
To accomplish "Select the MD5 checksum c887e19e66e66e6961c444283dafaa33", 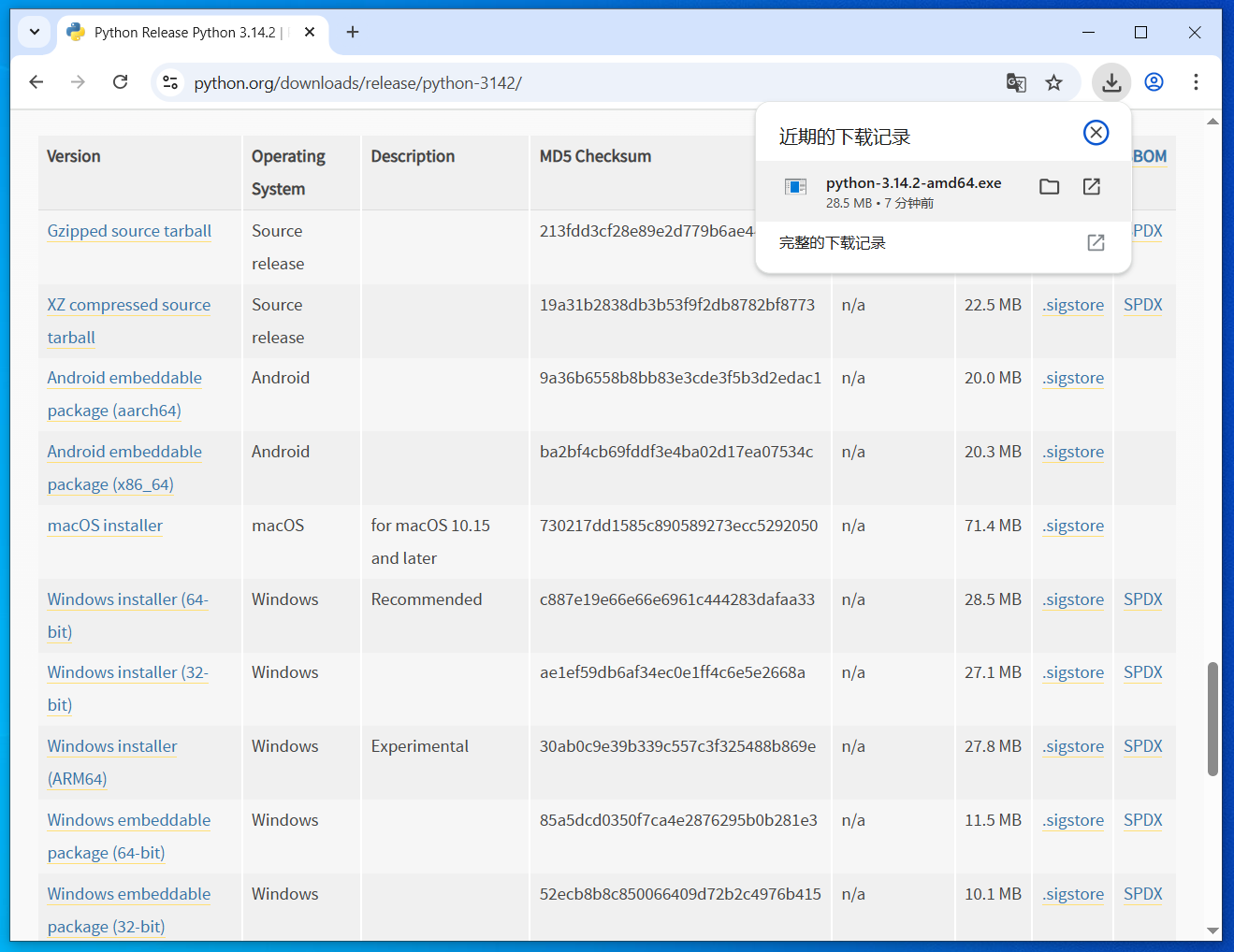I will 677,599.
